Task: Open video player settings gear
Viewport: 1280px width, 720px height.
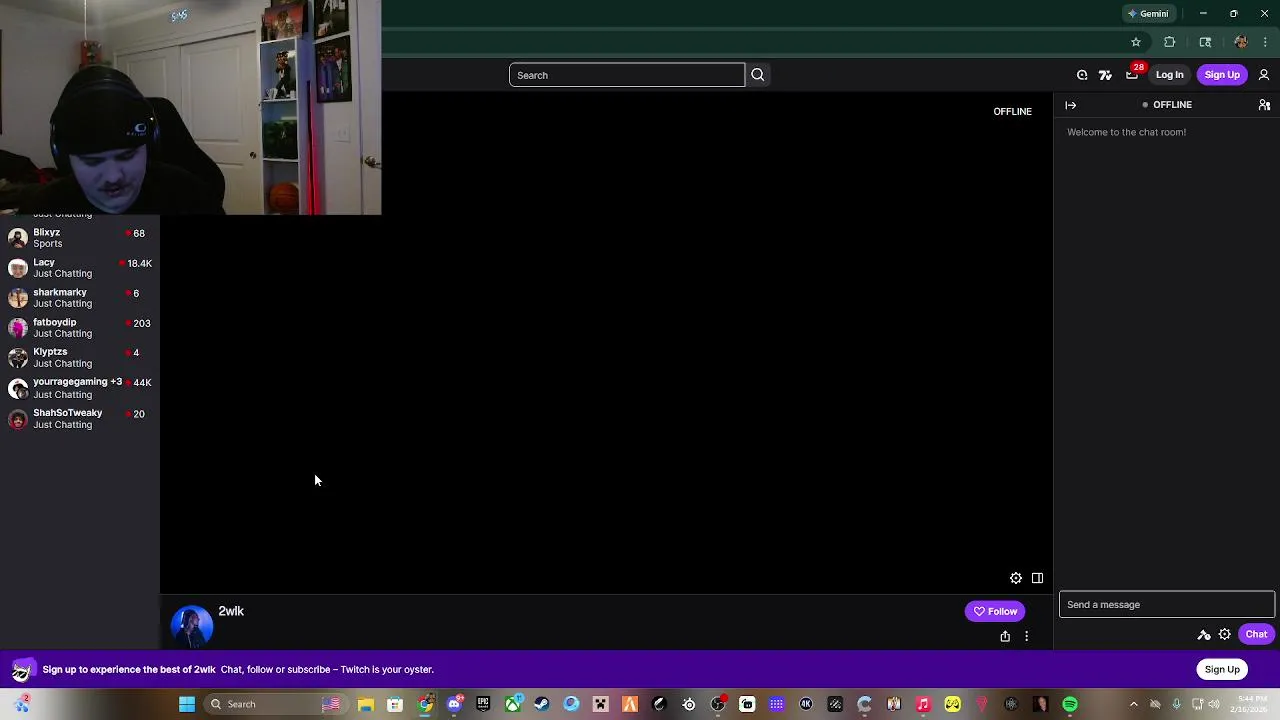Action: (x=1016, y=578)
